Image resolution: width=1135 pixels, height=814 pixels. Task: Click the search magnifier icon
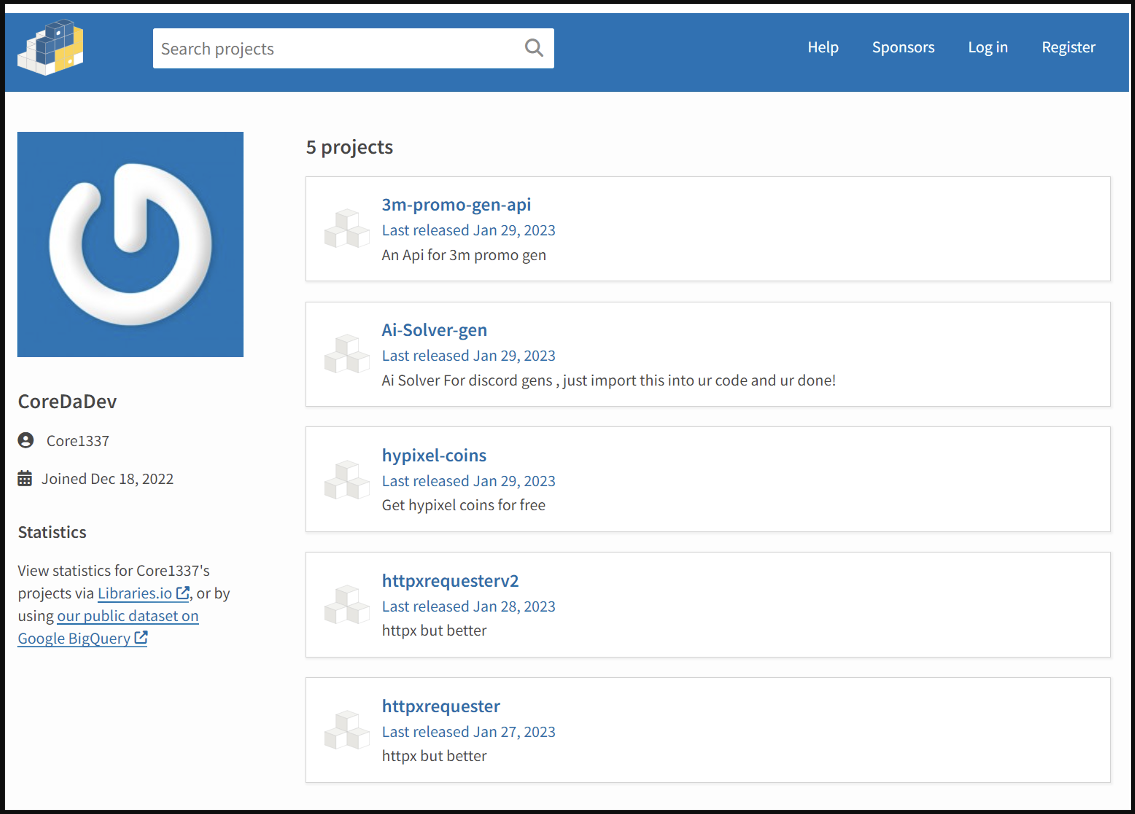(534, 48)
